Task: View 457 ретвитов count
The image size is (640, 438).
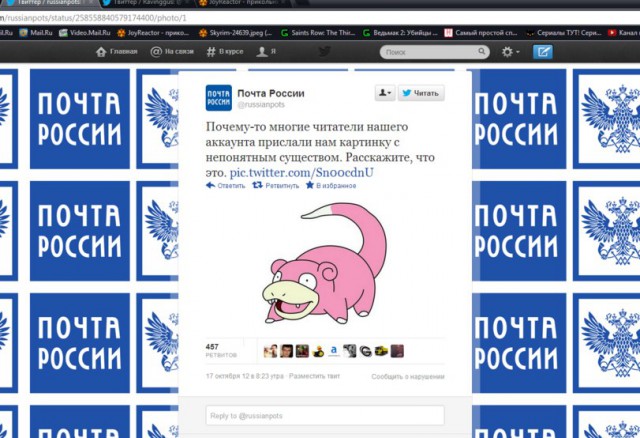Action: click(x=221, y=350)
